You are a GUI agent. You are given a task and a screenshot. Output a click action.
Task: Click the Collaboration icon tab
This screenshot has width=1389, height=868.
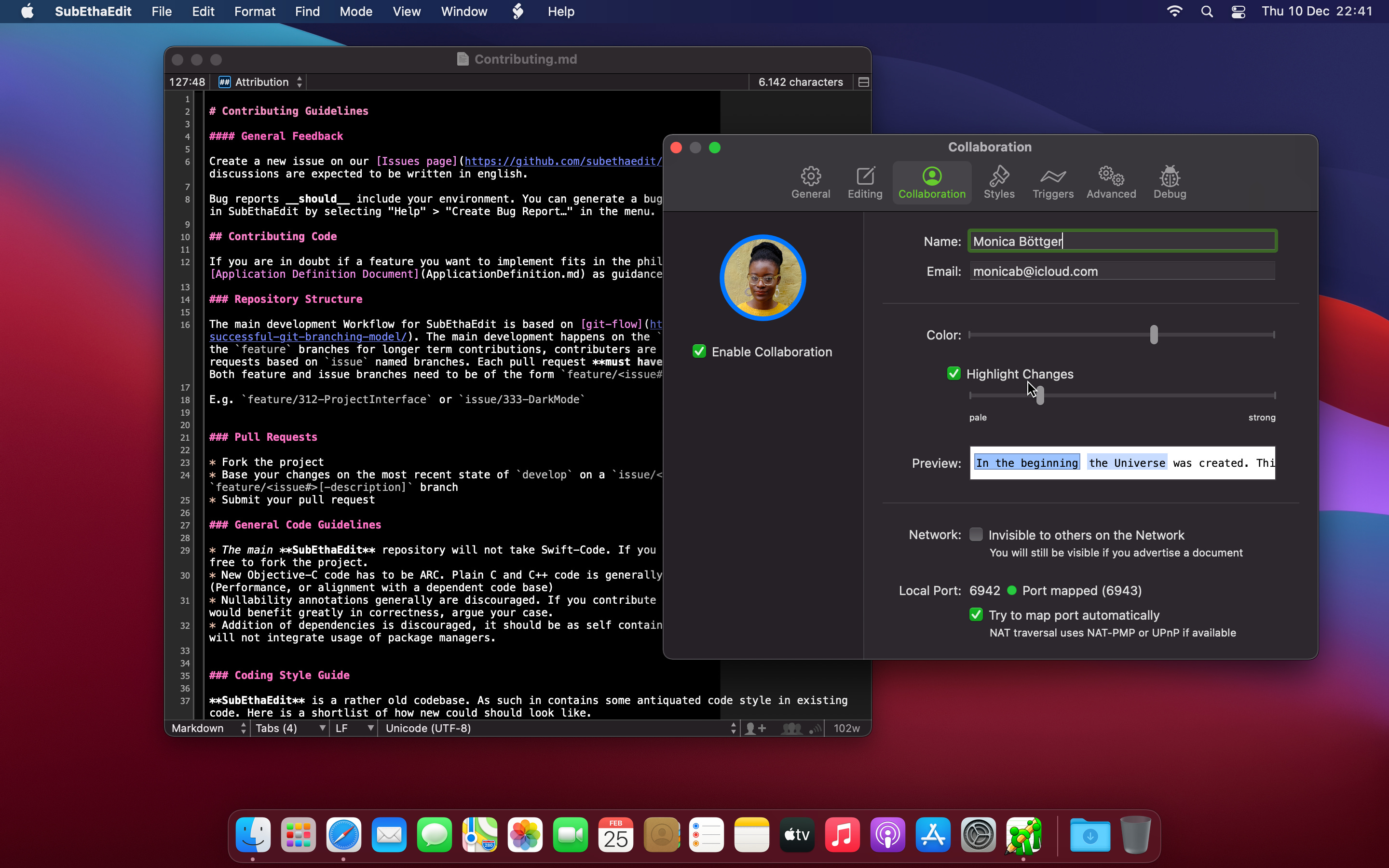pos(931,183)
